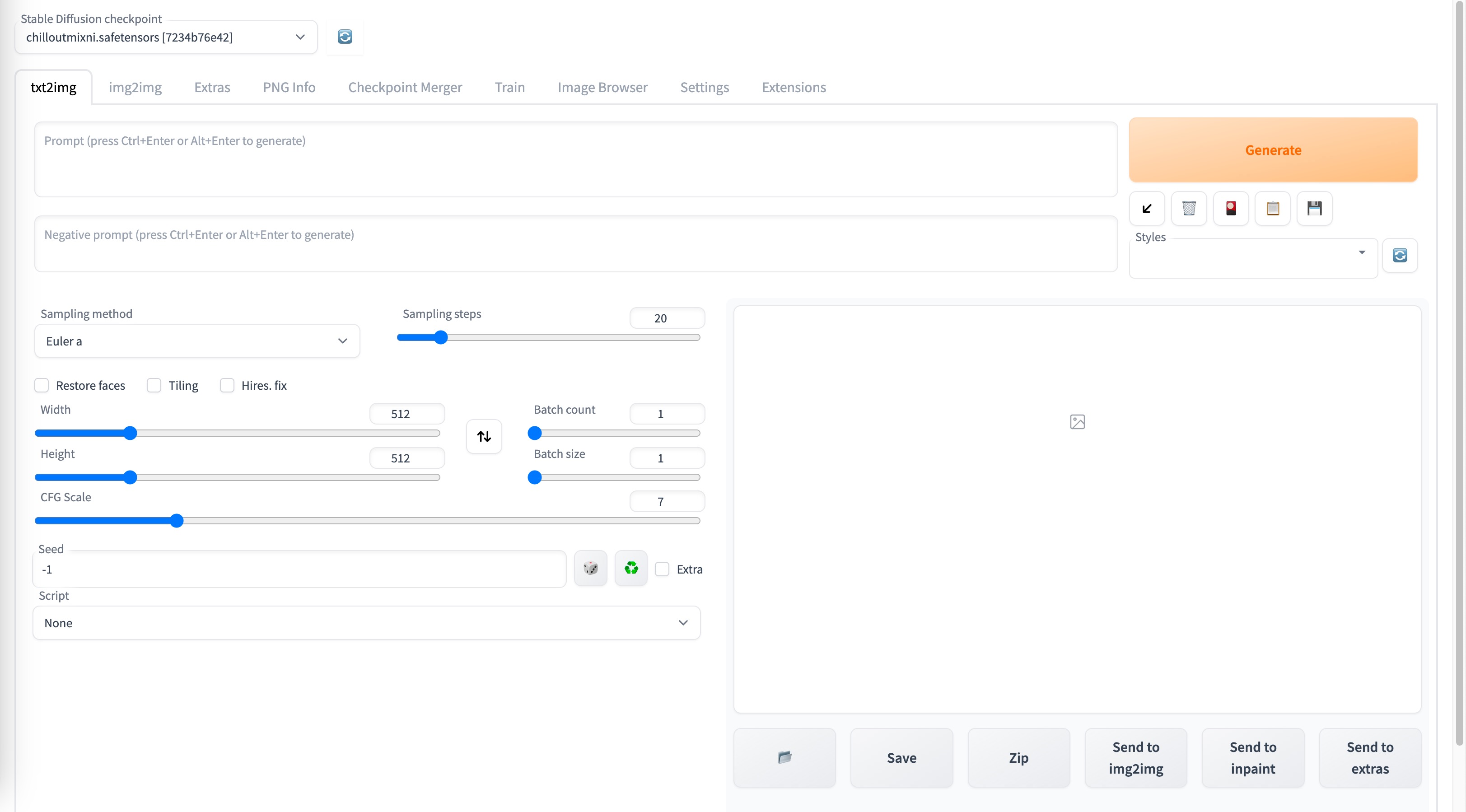This screenshot has width=1466, height=812.
Task: Open the Stable Diffusion checkpoint dropdown
Action: tap(165, 37)
